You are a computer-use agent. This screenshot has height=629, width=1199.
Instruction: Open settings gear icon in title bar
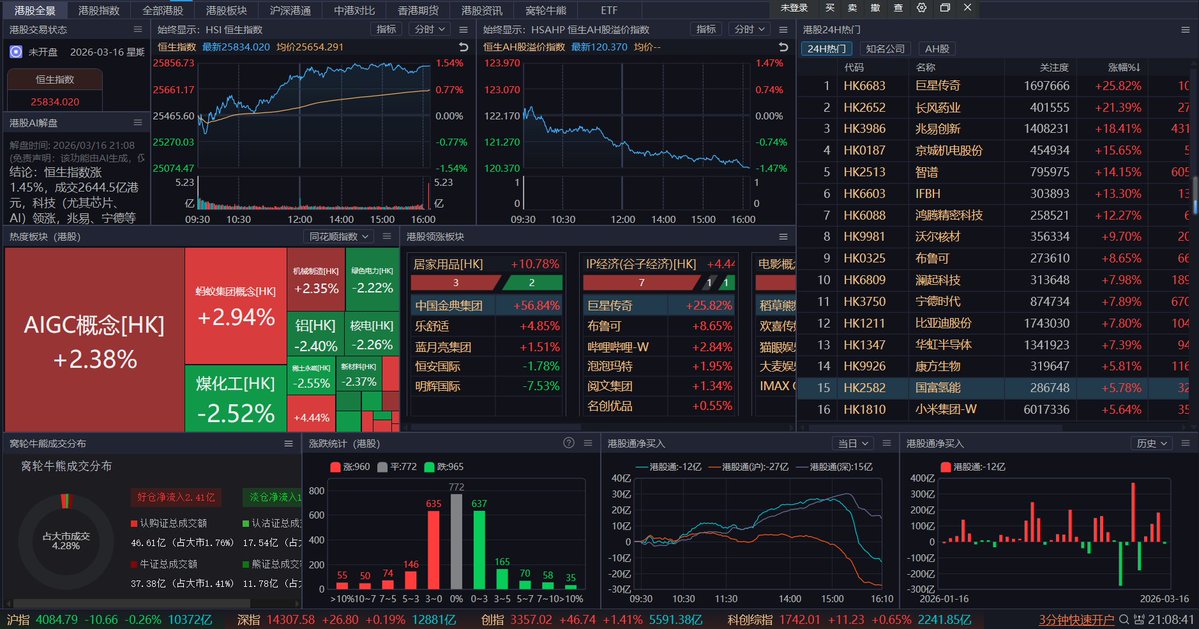point(921,8)
